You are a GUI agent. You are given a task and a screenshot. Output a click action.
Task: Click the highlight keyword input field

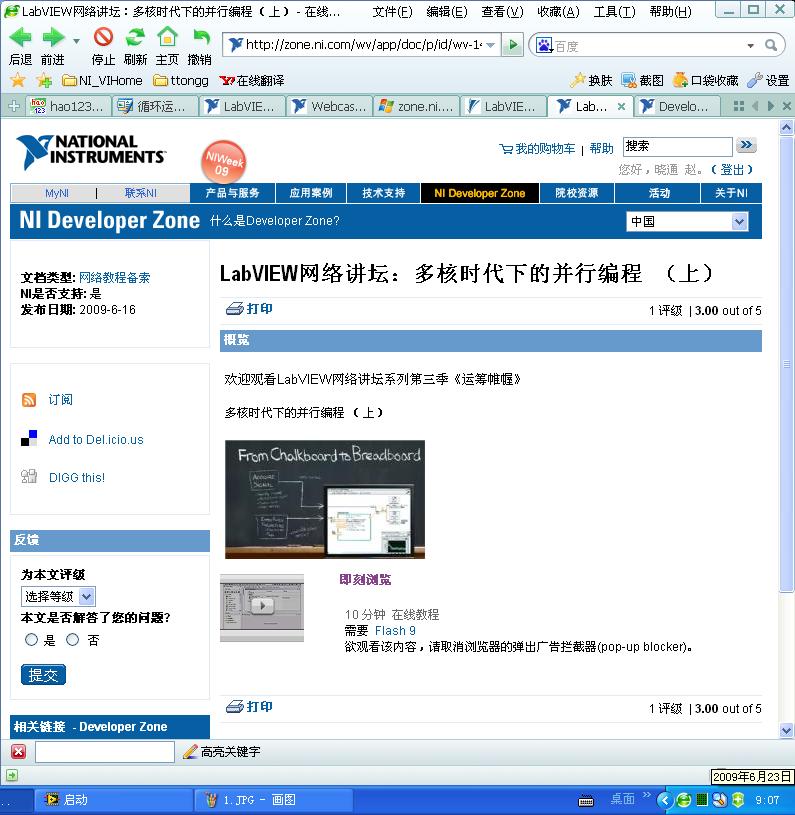point(105,752)
